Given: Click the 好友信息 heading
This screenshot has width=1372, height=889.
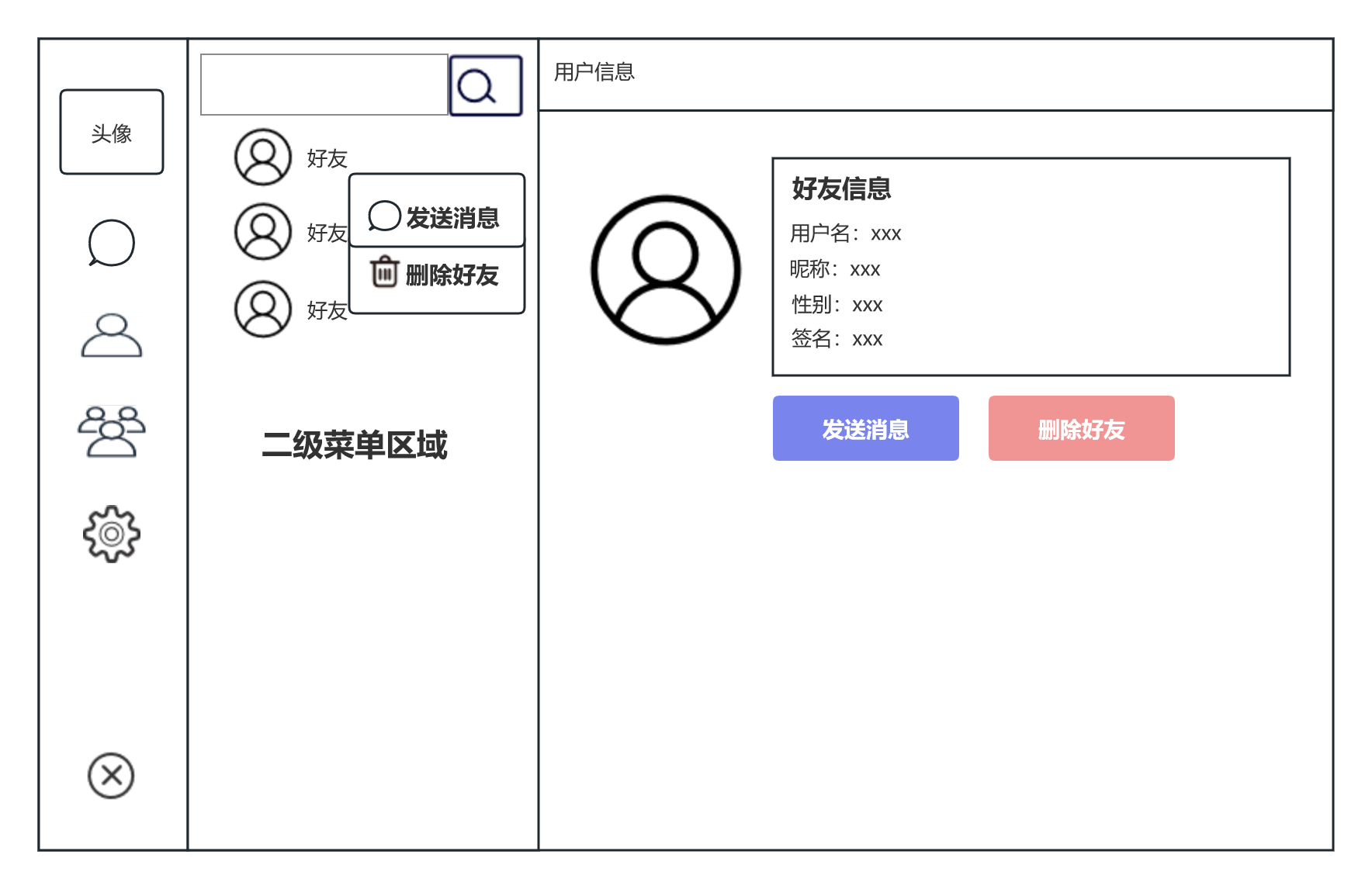Looking at the screenshot, I should pos(841,189).
